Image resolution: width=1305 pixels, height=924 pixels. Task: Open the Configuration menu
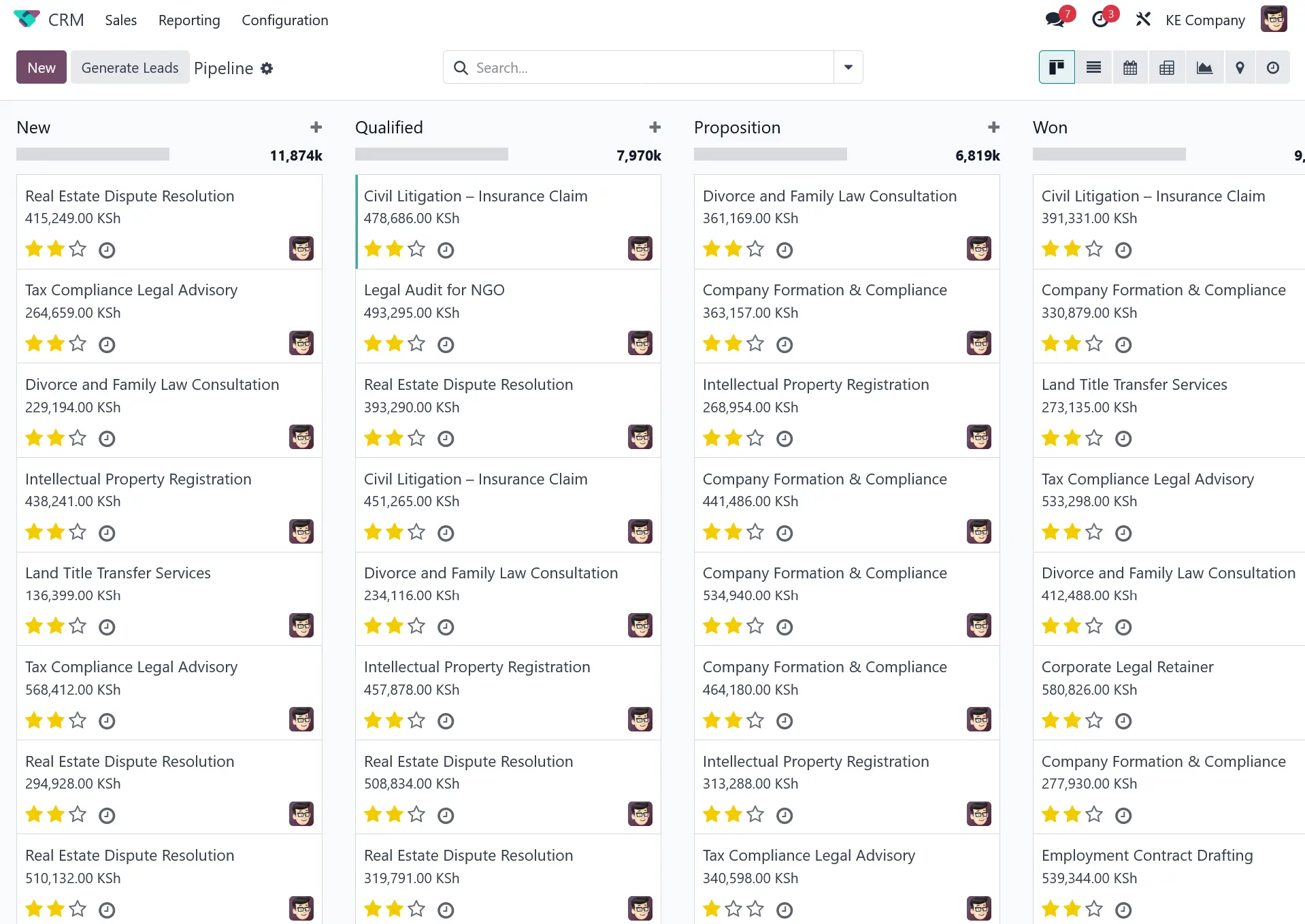[285, 20]
